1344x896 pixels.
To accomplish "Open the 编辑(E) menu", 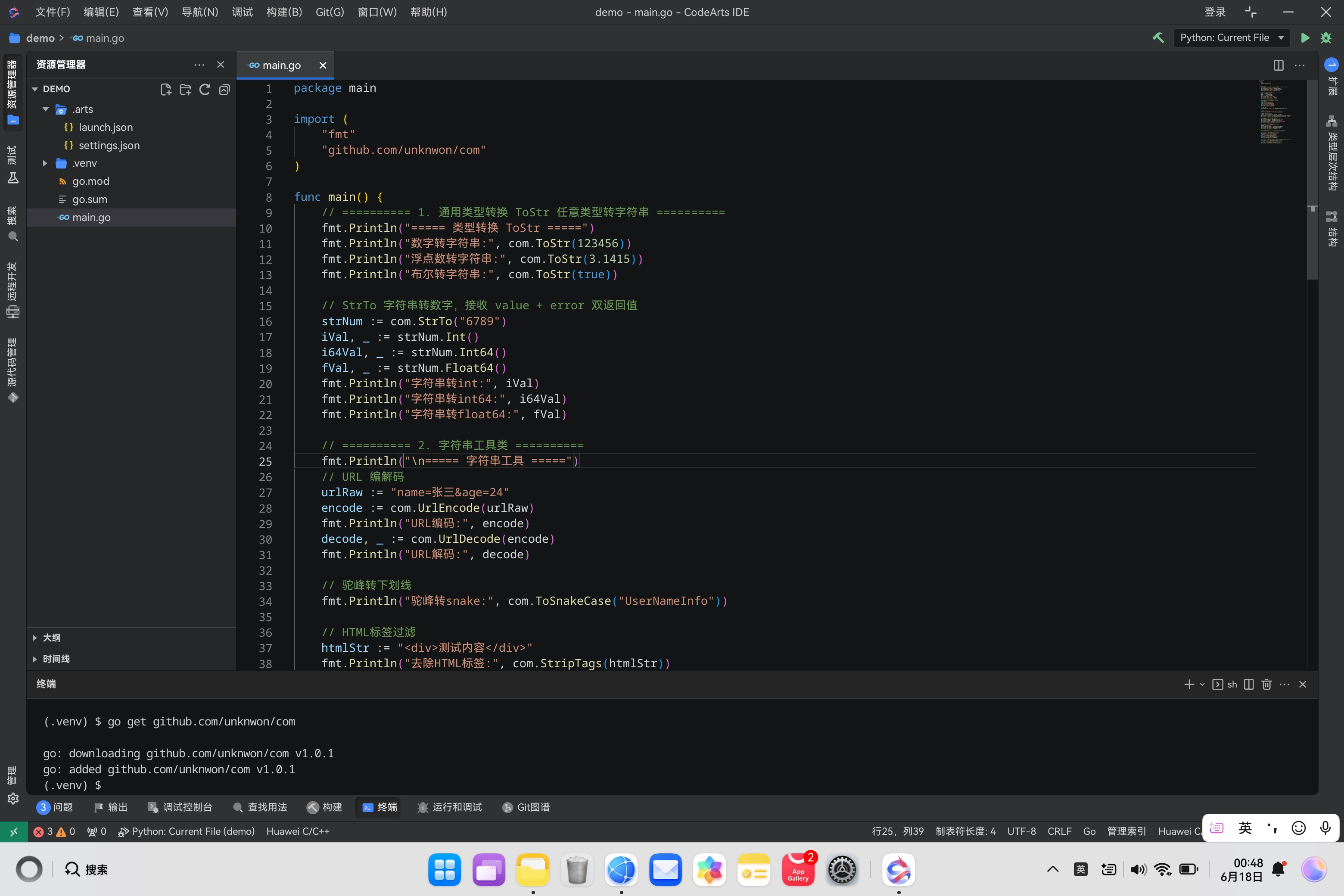I will [101, 12].
